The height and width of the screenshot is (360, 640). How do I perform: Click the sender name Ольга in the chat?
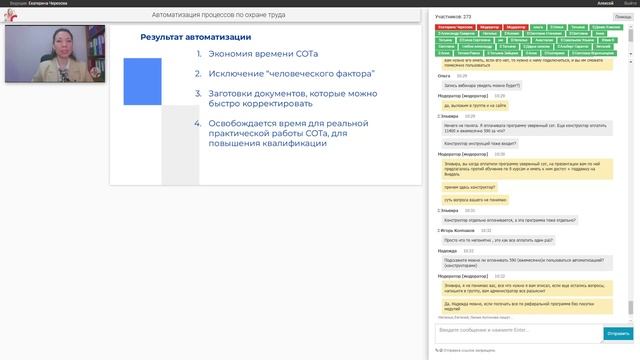coord(444,76)
